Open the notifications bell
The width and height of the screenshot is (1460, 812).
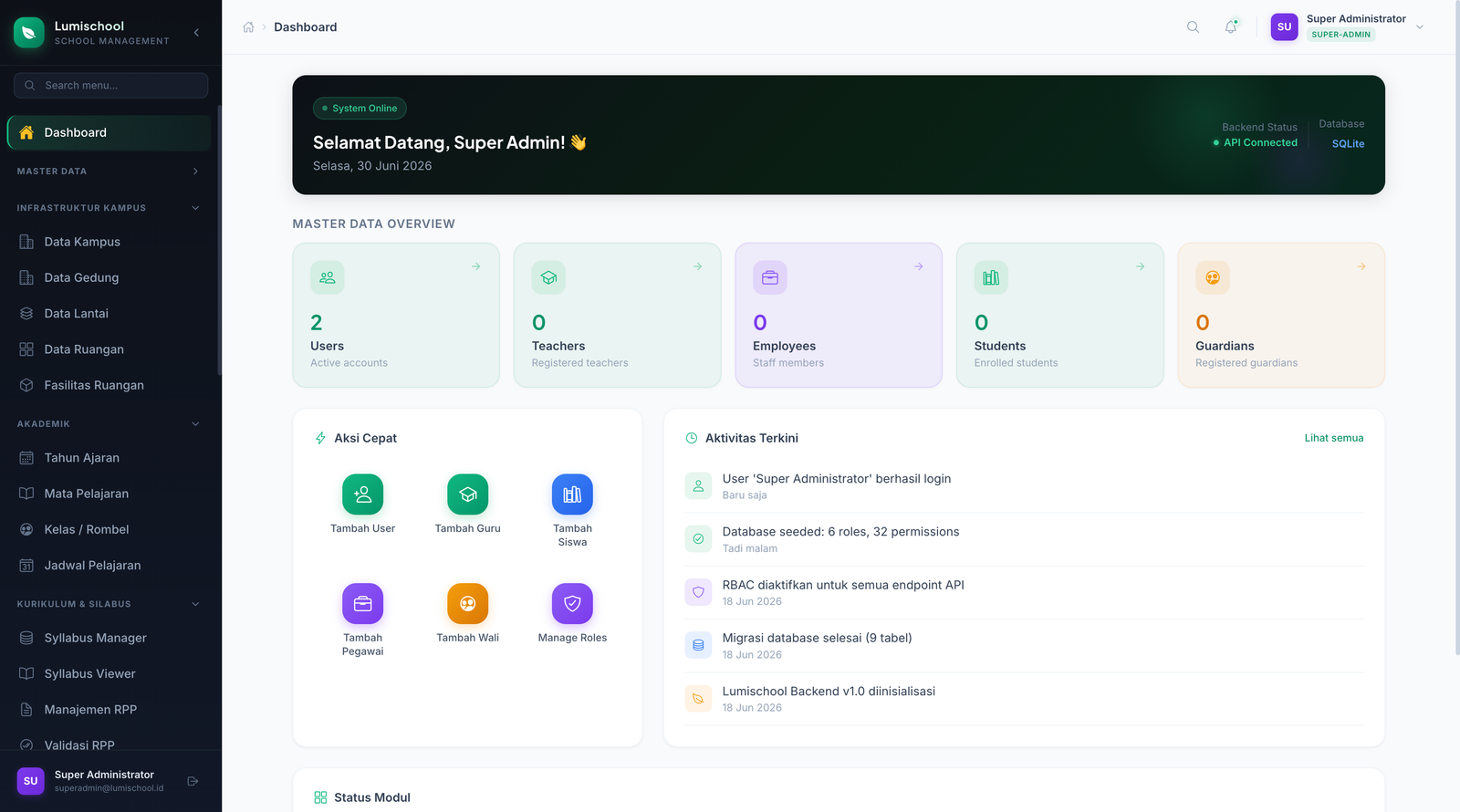point(1231,27)
